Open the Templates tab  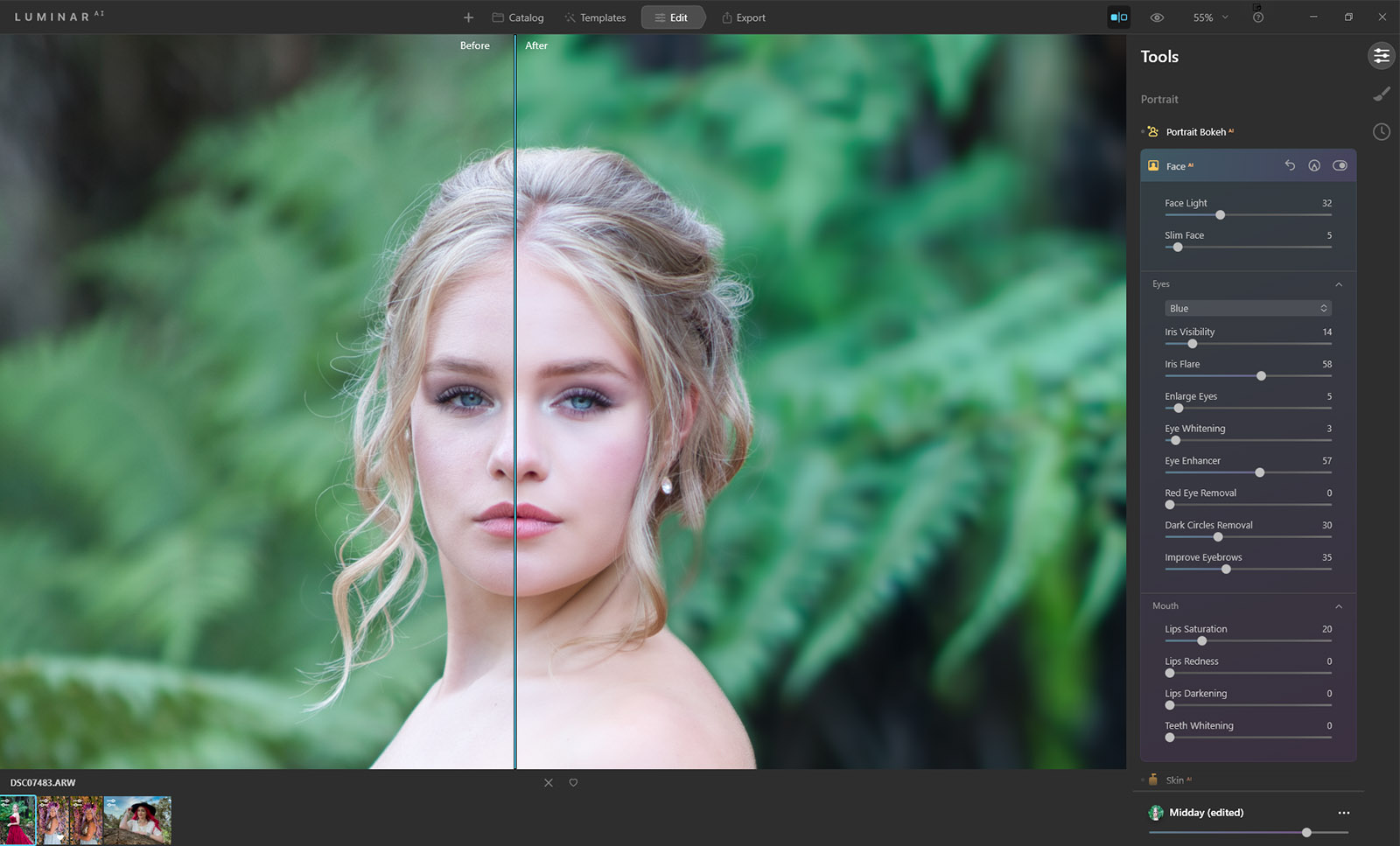[x=595, y=17]
